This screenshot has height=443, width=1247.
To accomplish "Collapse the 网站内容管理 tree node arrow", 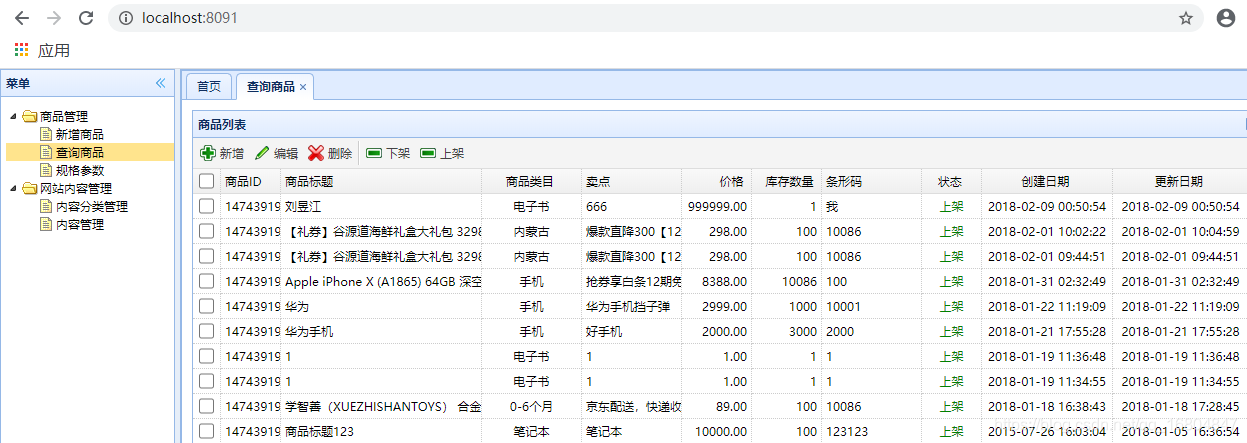I will point(14,188).
